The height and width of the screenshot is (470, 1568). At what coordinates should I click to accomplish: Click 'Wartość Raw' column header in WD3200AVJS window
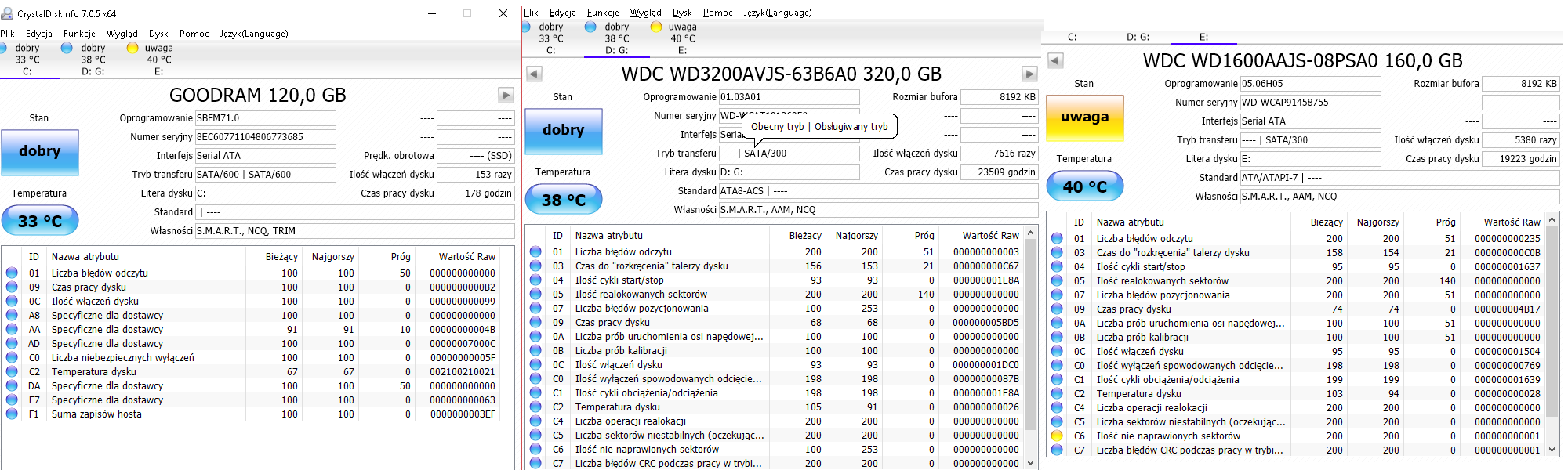click(990, 235)
